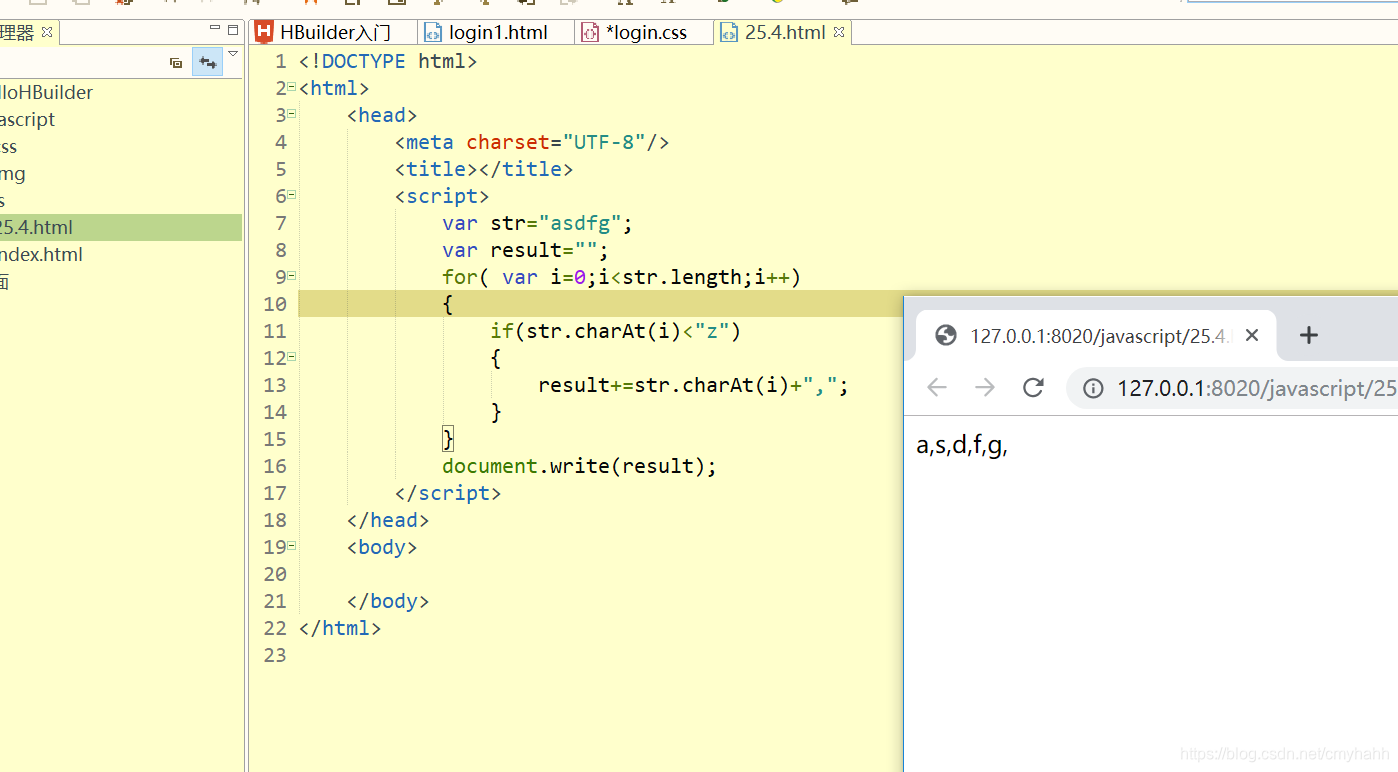
Task: Click the closing </body> tag on line 21
Action: point(388,601)
